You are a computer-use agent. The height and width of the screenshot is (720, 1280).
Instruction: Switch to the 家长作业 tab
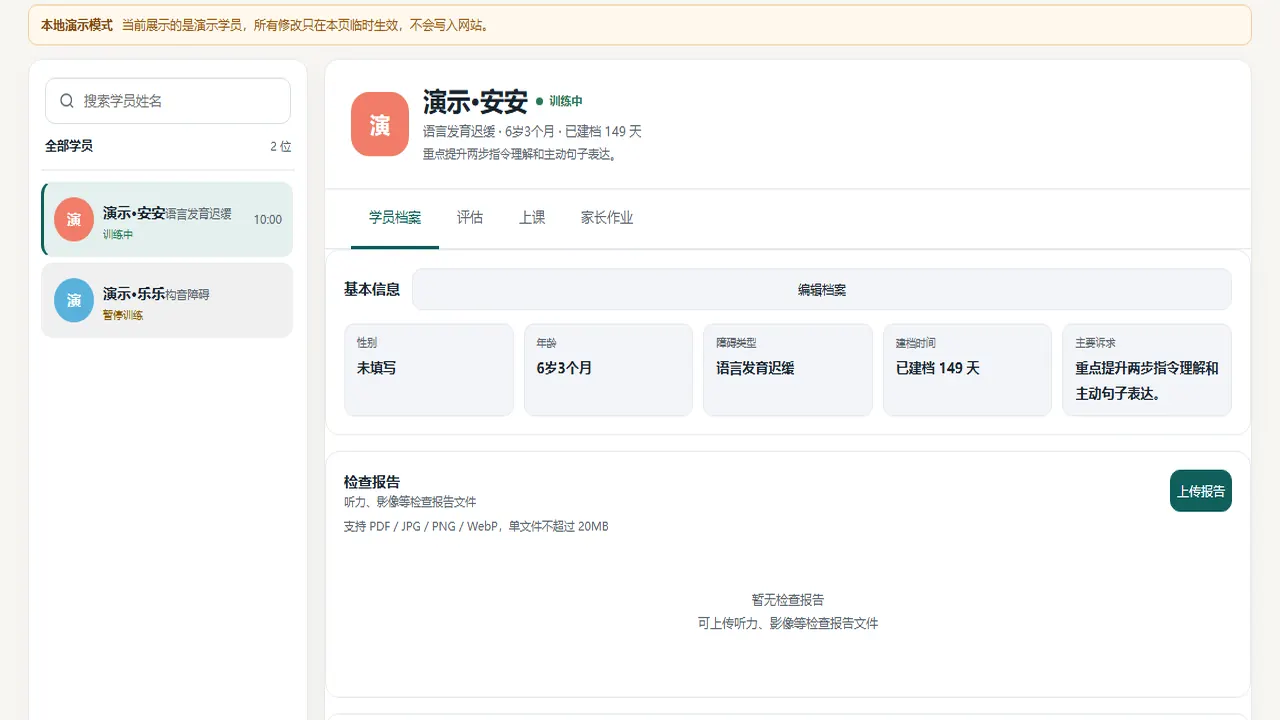tap(607, 217)
